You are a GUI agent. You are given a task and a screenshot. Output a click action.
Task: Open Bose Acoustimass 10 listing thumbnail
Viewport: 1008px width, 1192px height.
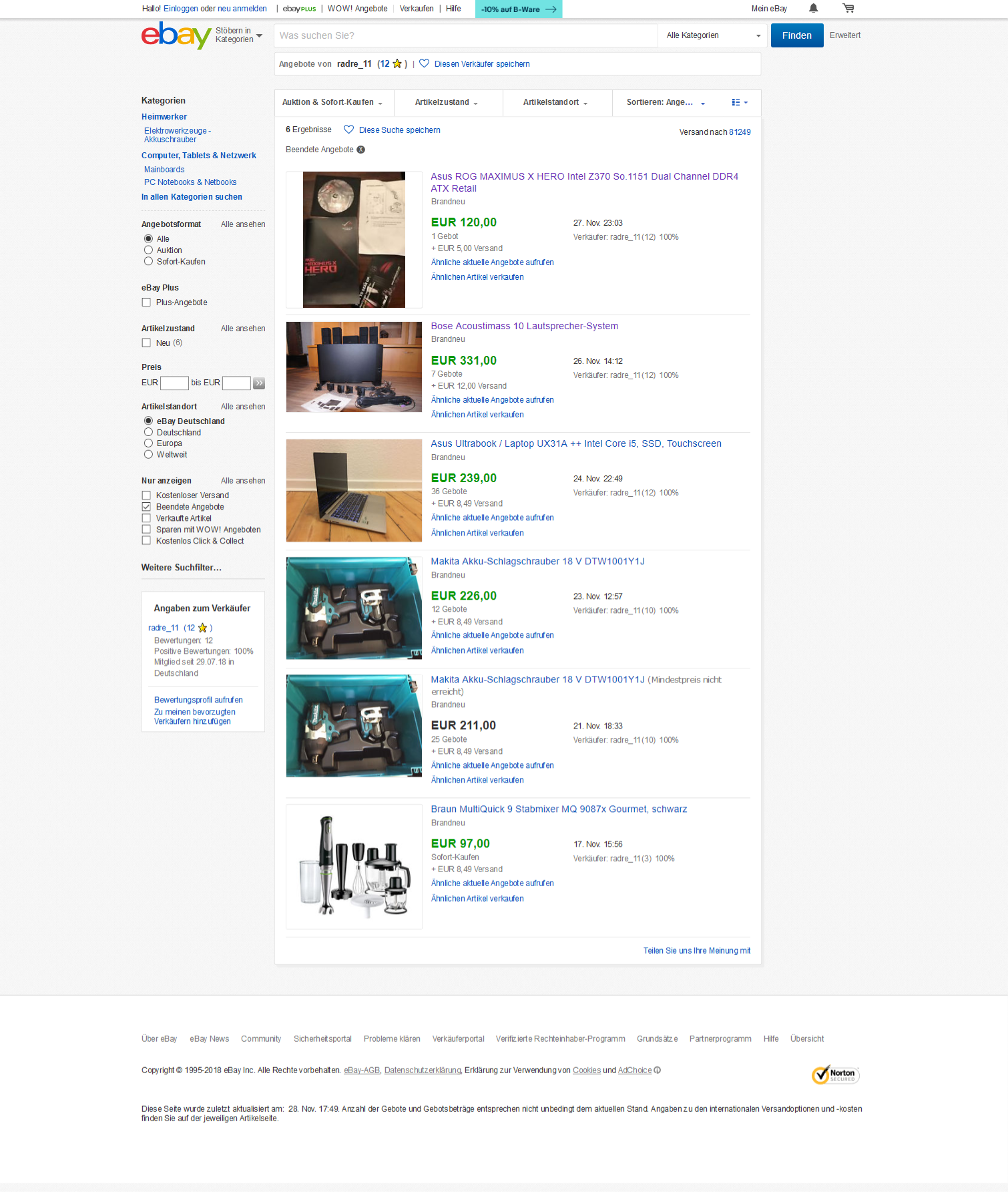[354, 367]
